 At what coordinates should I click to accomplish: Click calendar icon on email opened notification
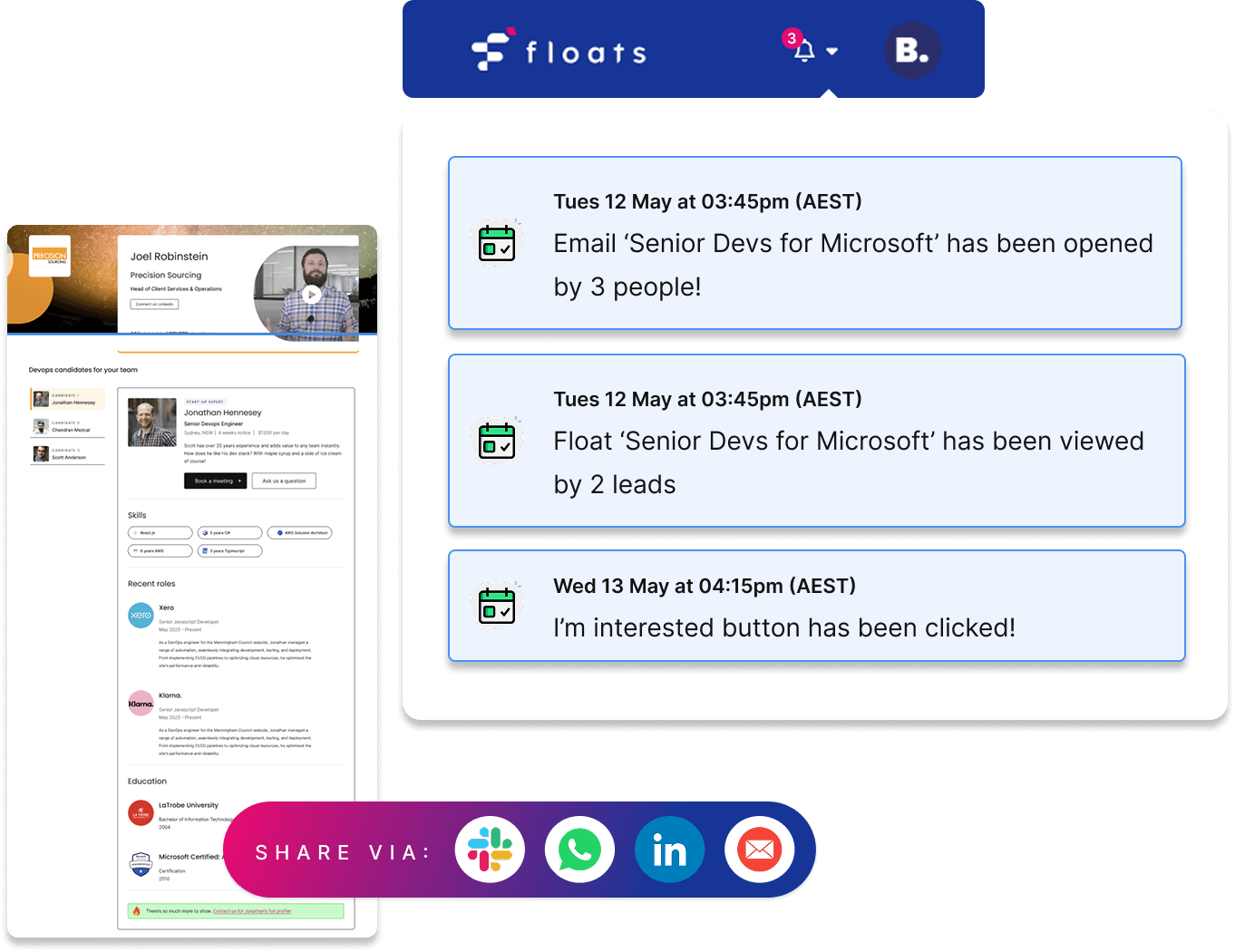[497, 243]
